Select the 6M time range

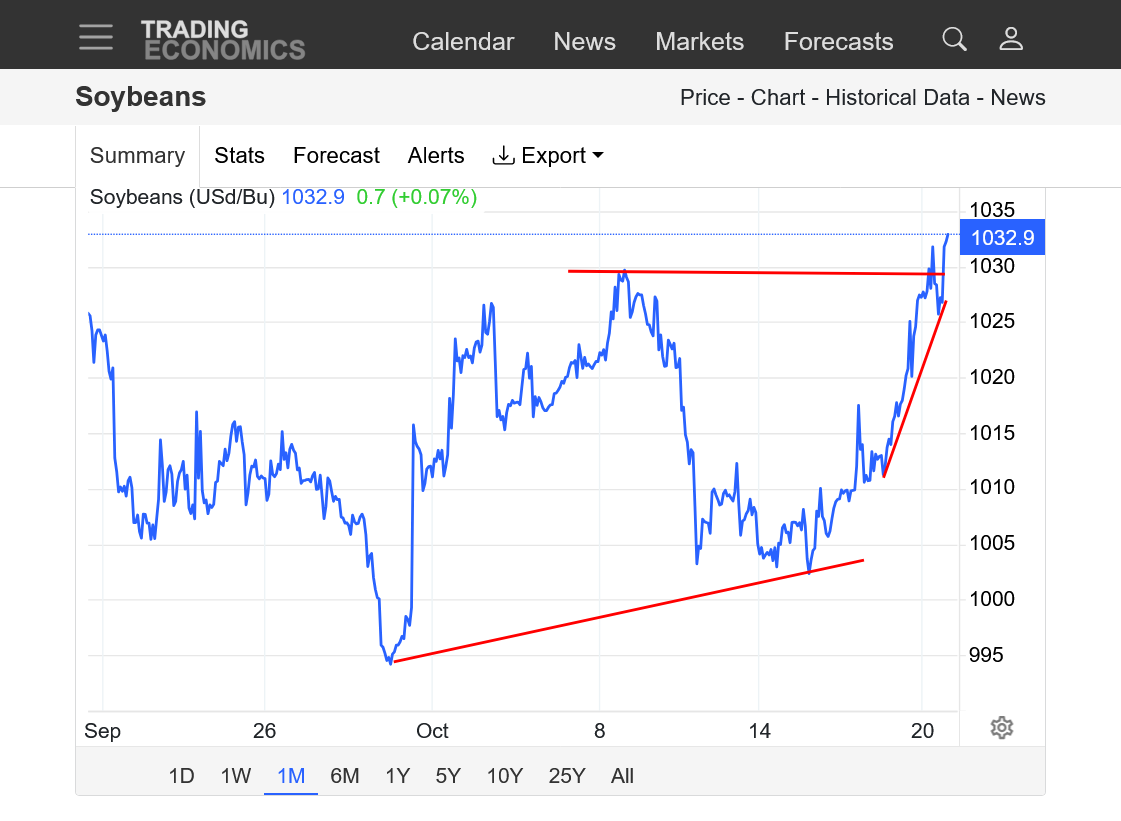[x=344, y=776]
